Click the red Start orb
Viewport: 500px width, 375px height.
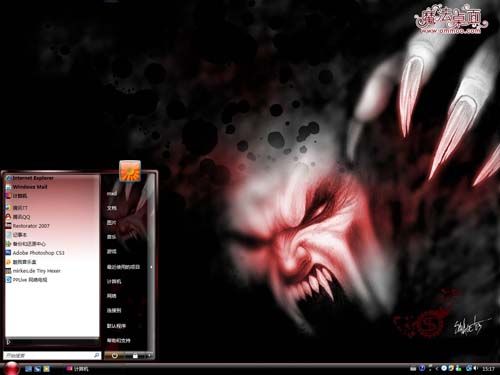click(11, 368)
